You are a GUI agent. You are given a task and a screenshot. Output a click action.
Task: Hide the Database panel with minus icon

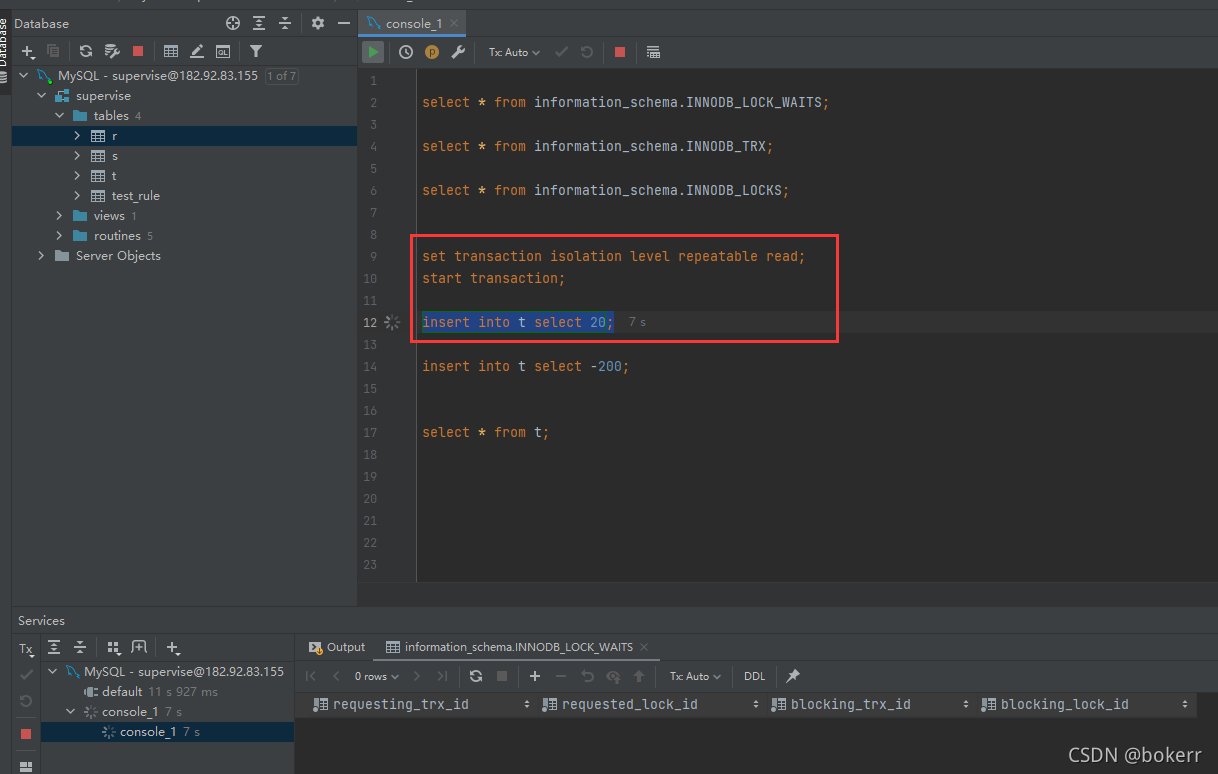tap(344, 23)
